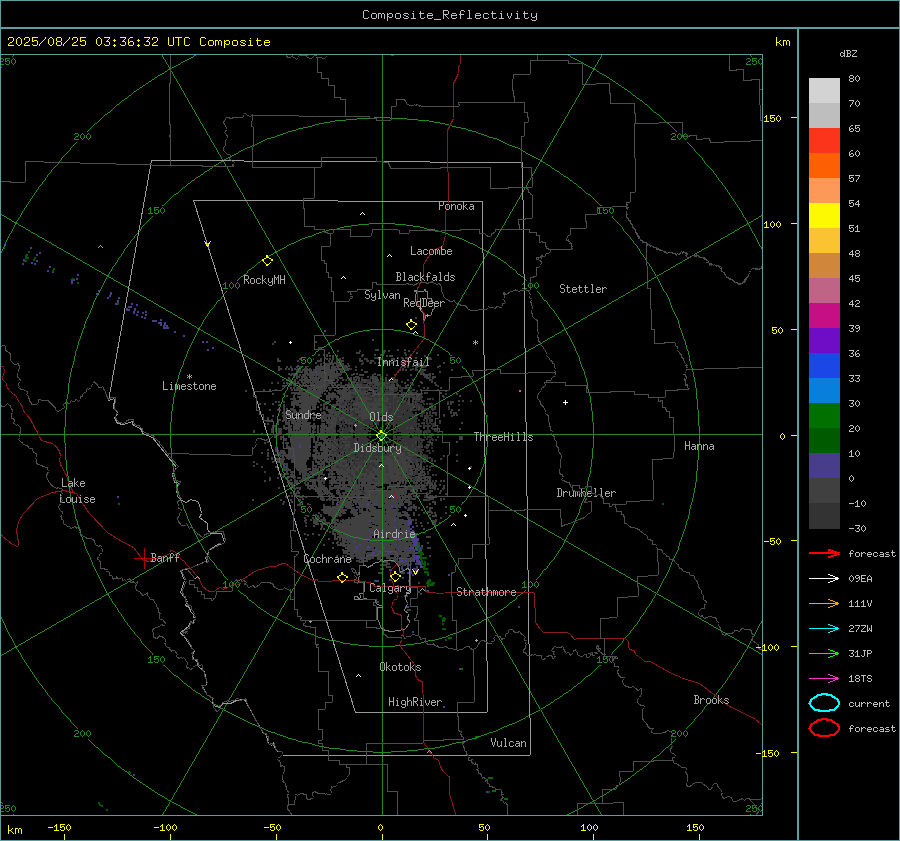Click the Sundre city label

pos(303,414)
